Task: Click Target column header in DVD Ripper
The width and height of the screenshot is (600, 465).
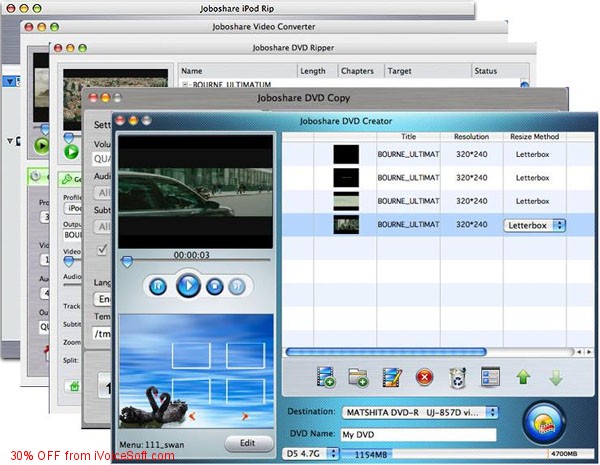Action: coord(427,71)
